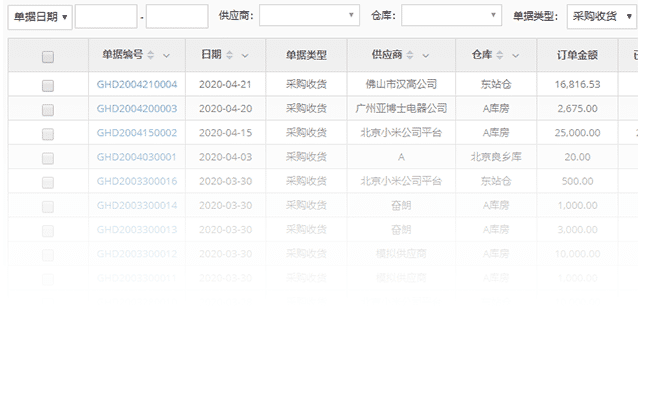Image resolution: width=648 pixels, height=405 pixels.
Task: Select the amount cell 20.00
Action: 577,157
